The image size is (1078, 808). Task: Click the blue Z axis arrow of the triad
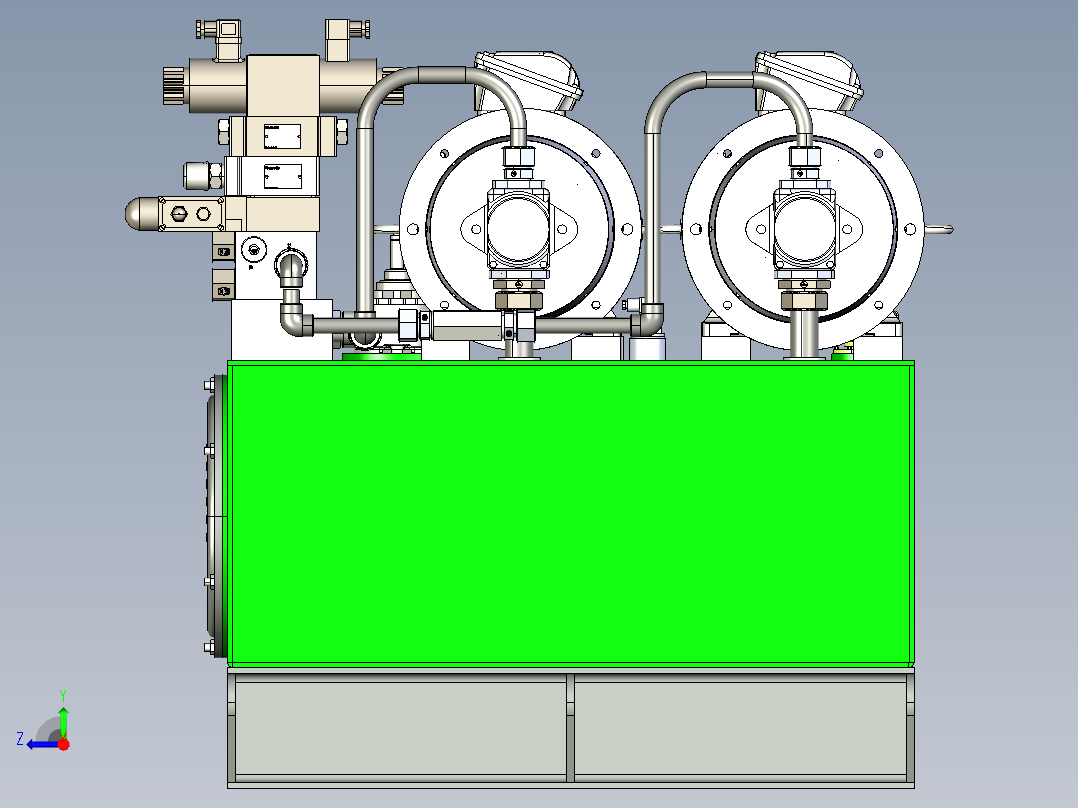tap(41, 745)
